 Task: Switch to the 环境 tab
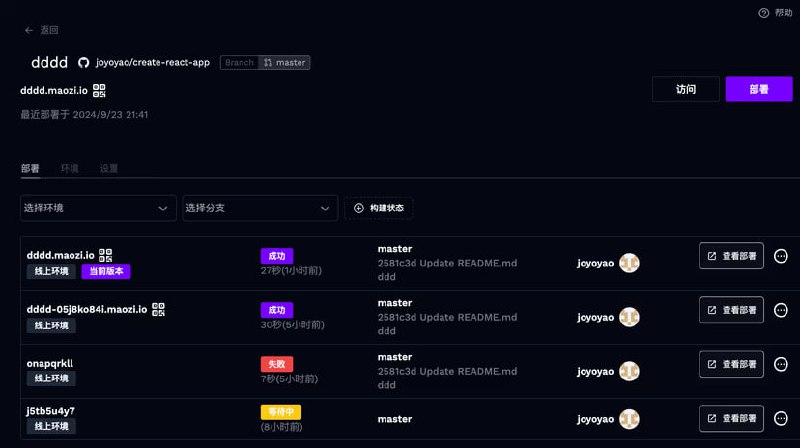click(70, 168)
